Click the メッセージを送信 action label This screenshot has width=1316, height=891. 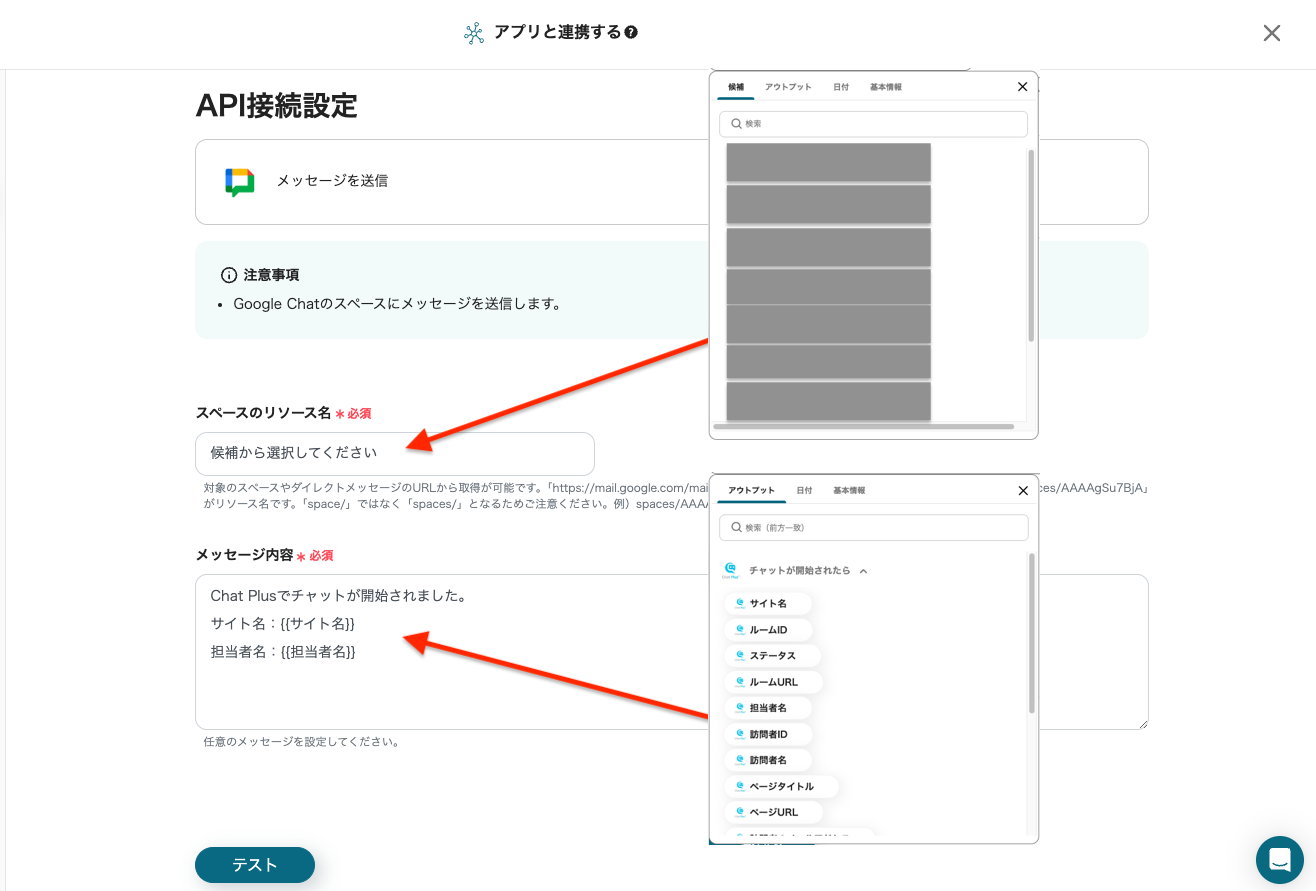[332, 181]
